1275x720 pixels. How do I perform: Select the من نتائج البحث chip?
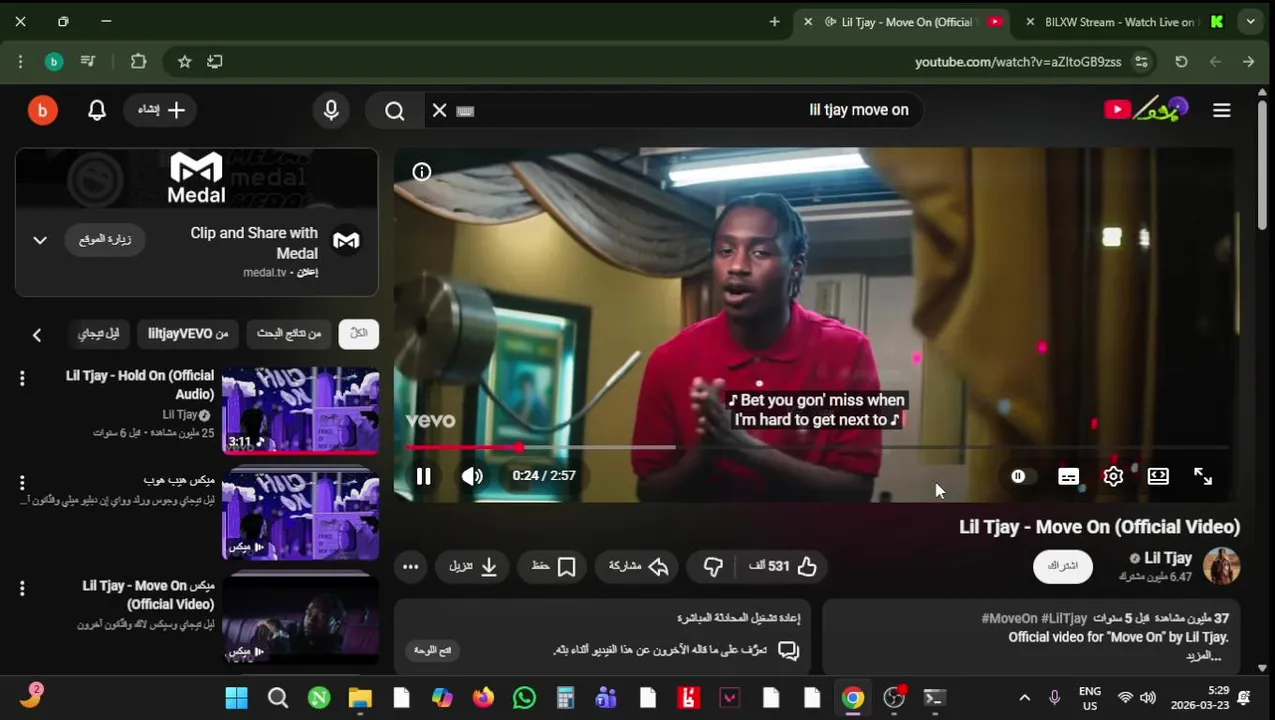point(289,334)
